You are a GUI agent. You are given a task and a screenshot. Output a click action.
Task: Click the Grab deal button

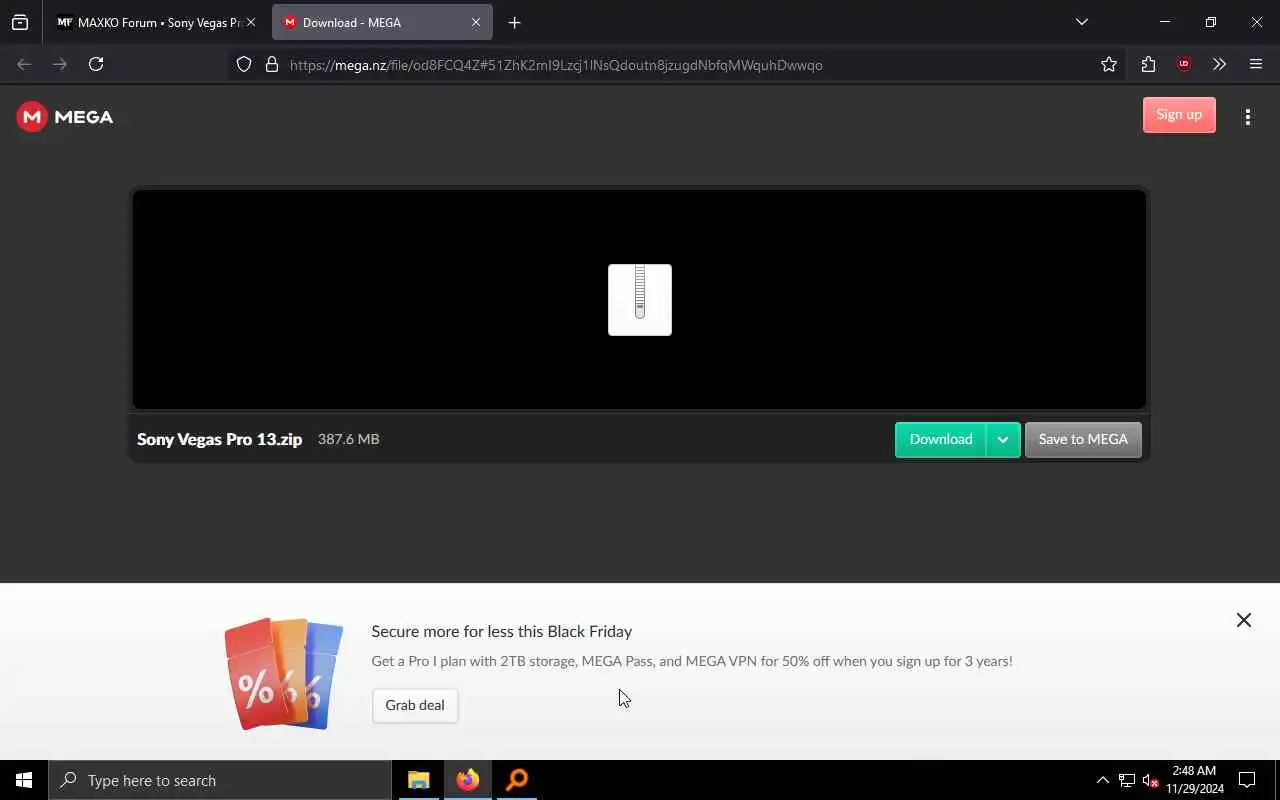(x=415, y=705)
